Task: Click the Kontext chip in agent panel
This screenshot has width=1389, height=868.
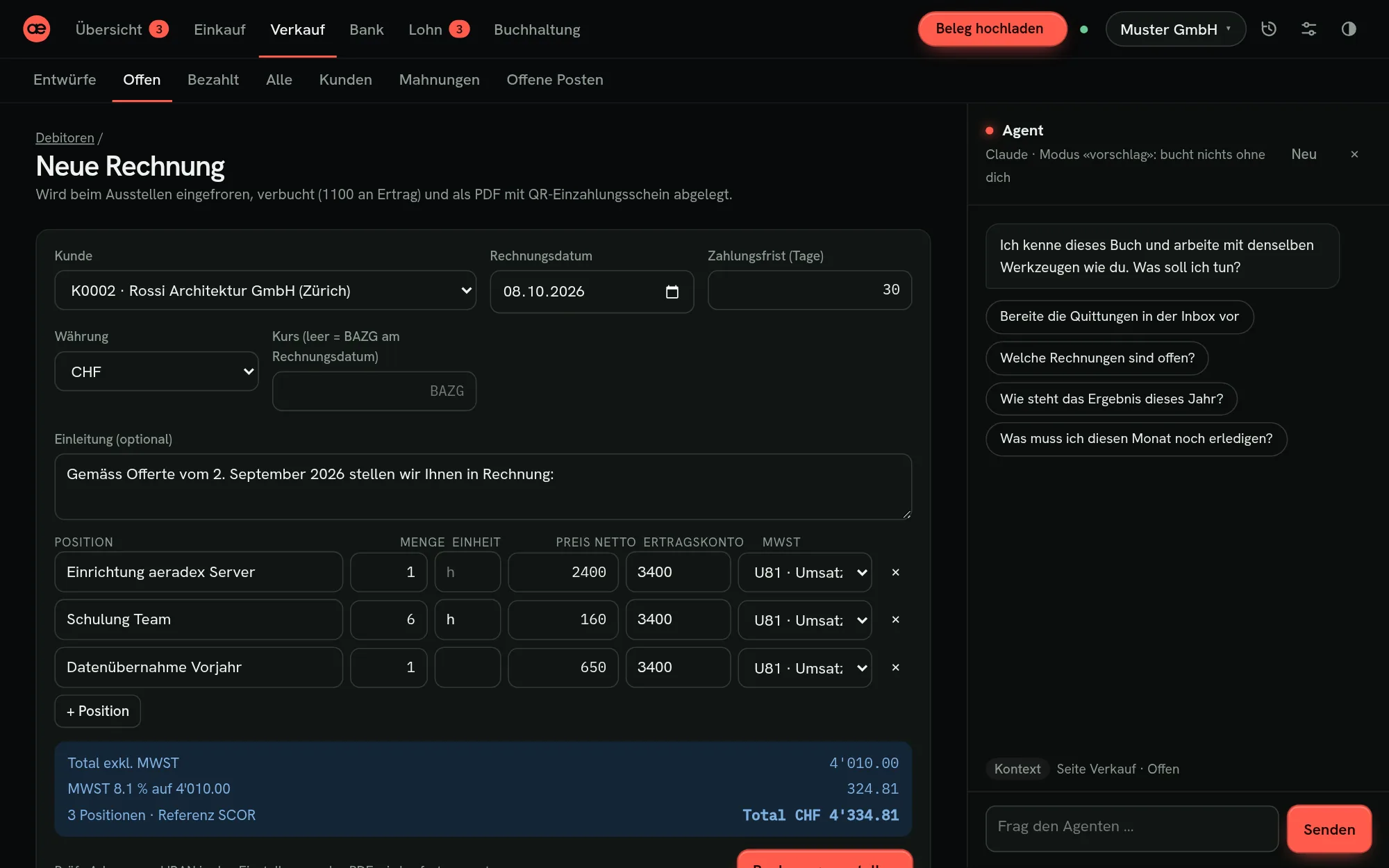Action: pyautogui.click(x=1017, y=769)
